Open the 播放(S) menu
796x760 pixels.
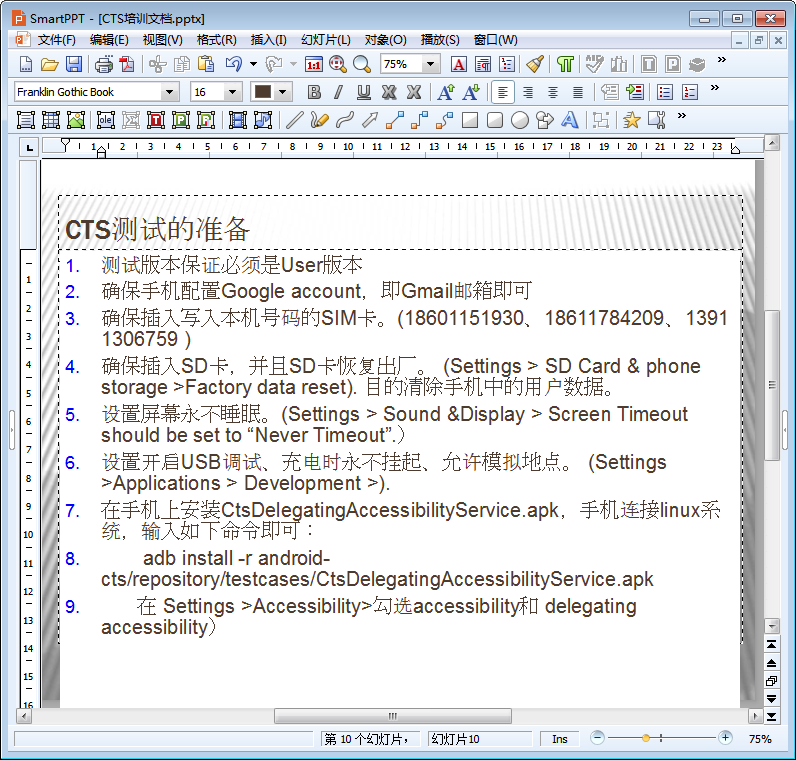click(440, 40)
